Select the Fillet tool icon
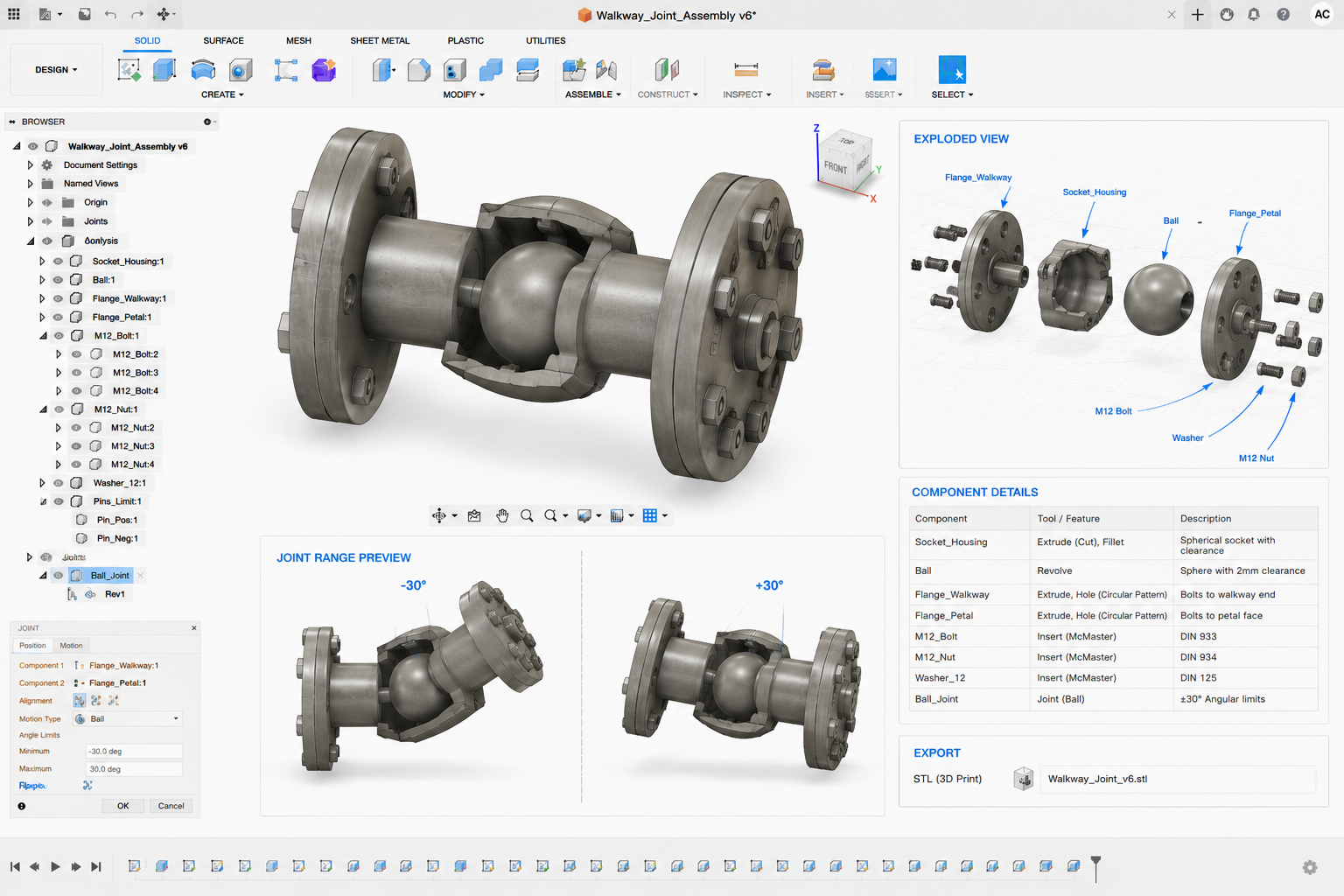Image resolution: width=1344 pixels, height=896 pixels. tap(419, 70)
